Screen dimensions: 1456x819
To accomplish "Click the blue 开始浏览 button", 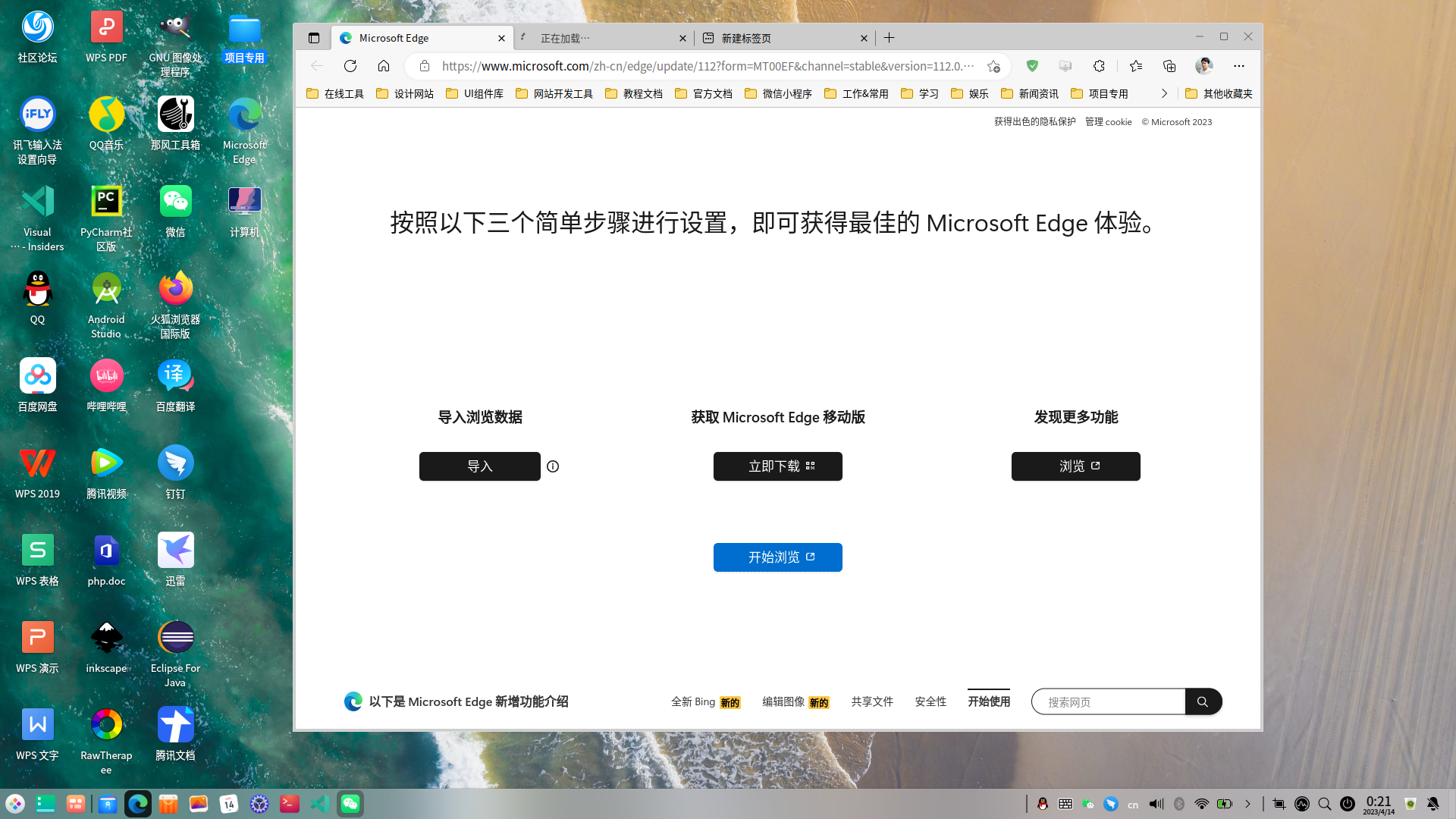I will pos(777,557).
